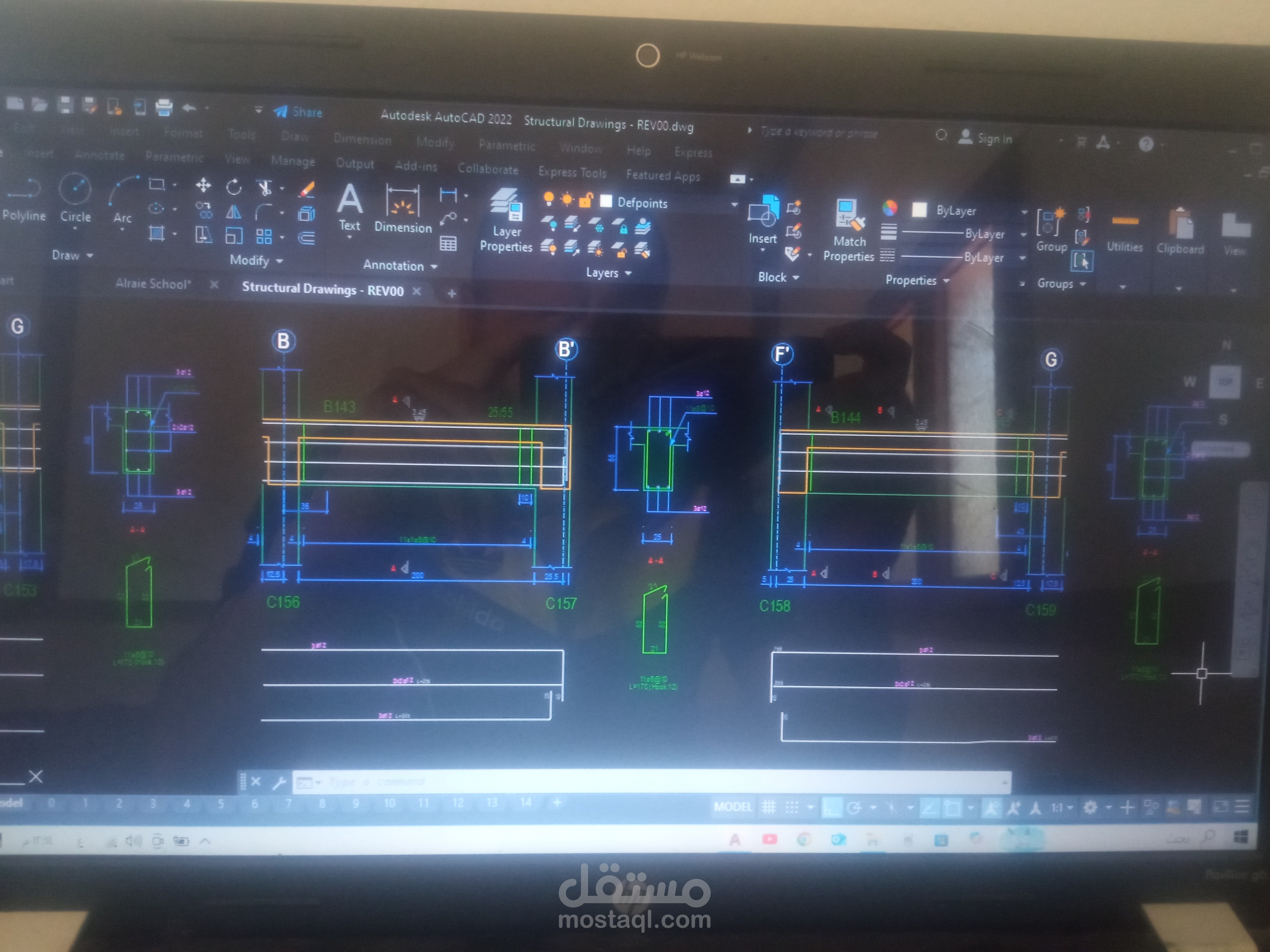The image size is (1270, 952).
Task: Open the Collaborate ribbon tab
Action: (488, 169)
